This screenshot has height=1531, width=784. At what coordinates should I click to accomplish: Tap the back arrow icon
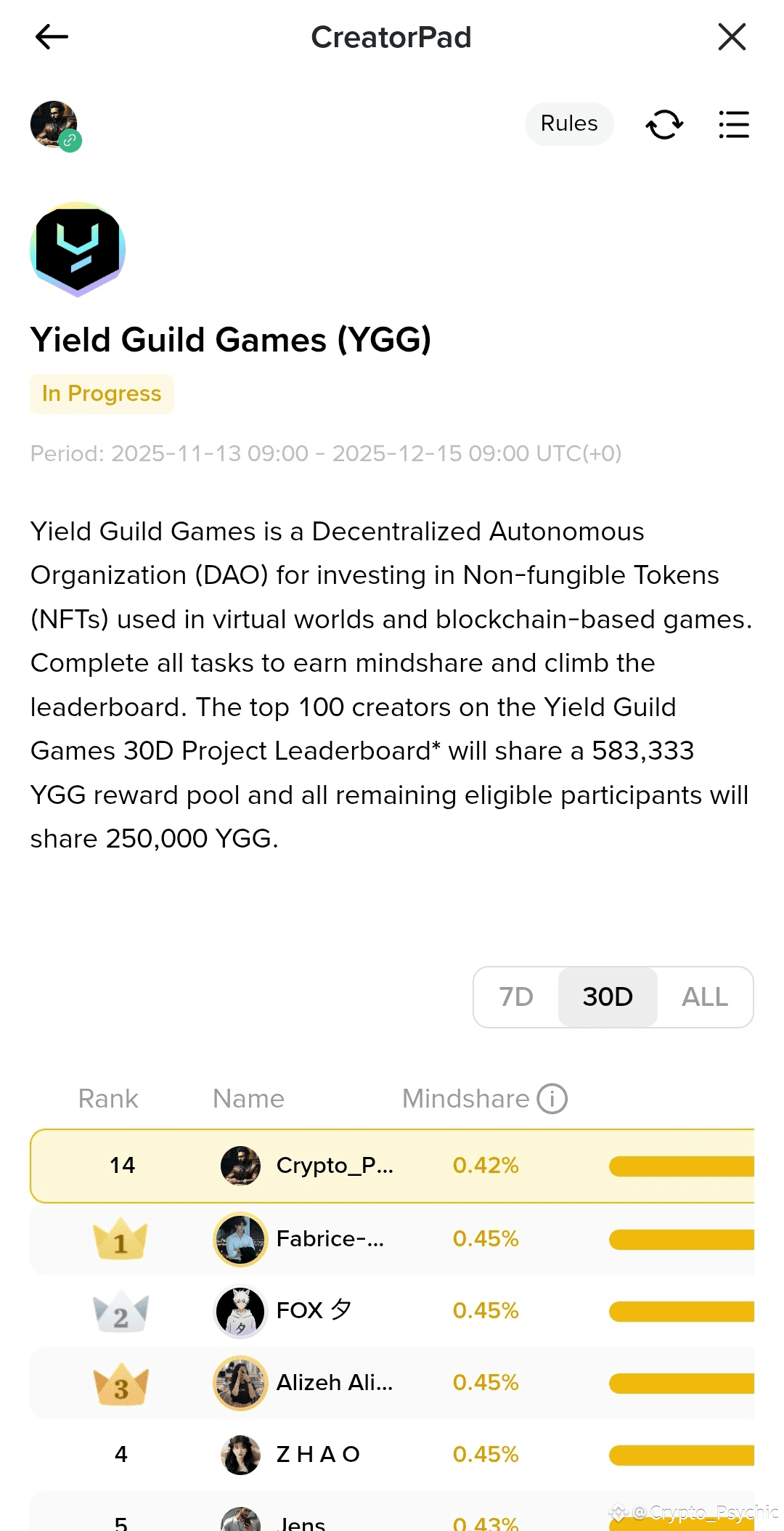tap(52, 36)
